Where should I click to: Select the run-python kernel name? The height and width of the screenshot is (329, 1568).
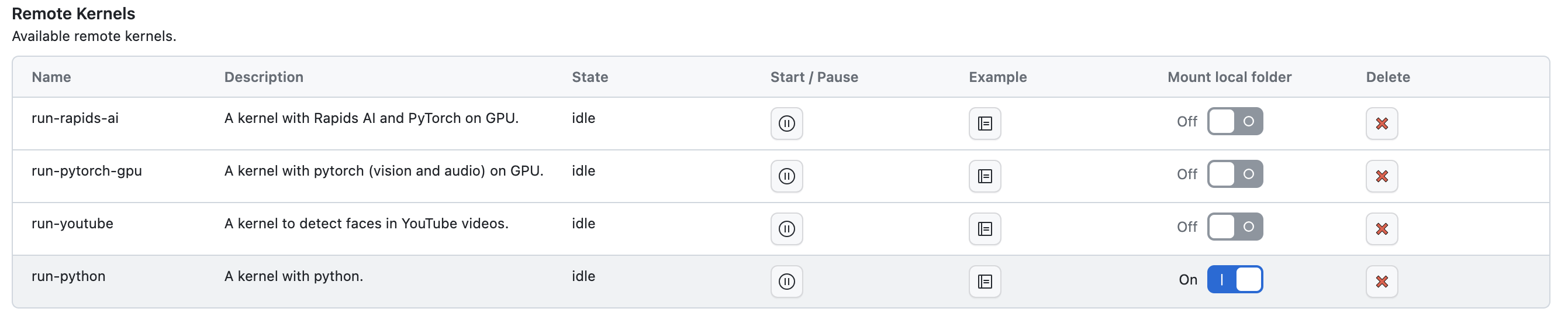pyautogui.click(x=68, y=276)
